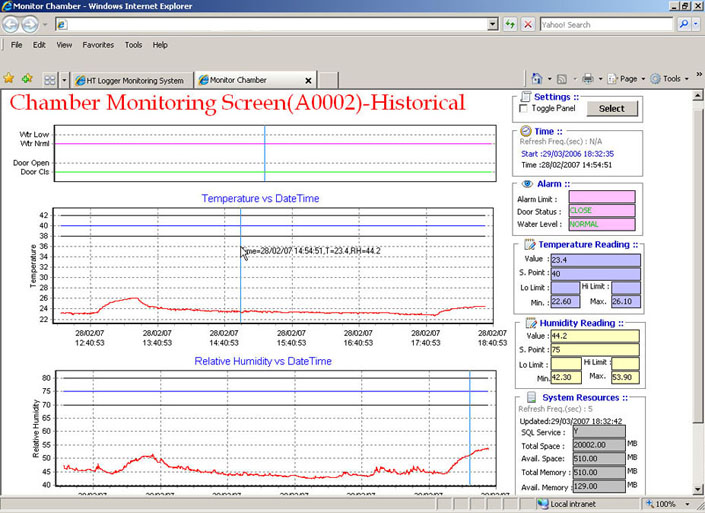Open the Quick Tabs grid icon
705x513 pixels.
[x=50, y=79]
